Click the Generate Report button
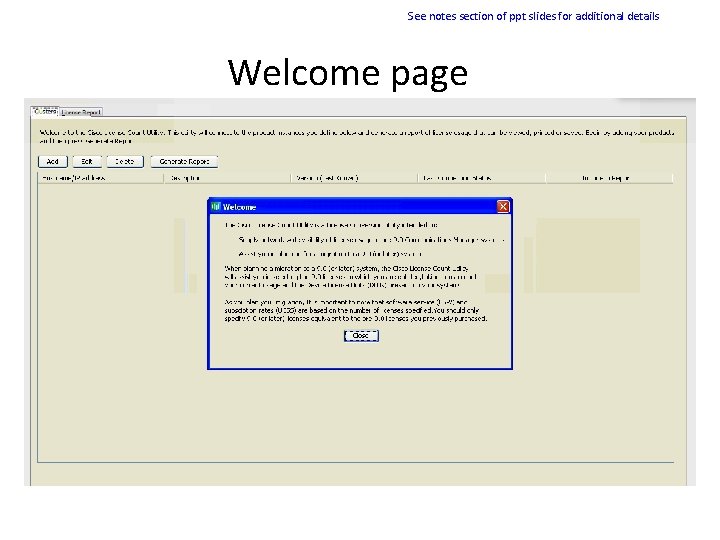The image size is (720, 540). click(x=184, y=162)
